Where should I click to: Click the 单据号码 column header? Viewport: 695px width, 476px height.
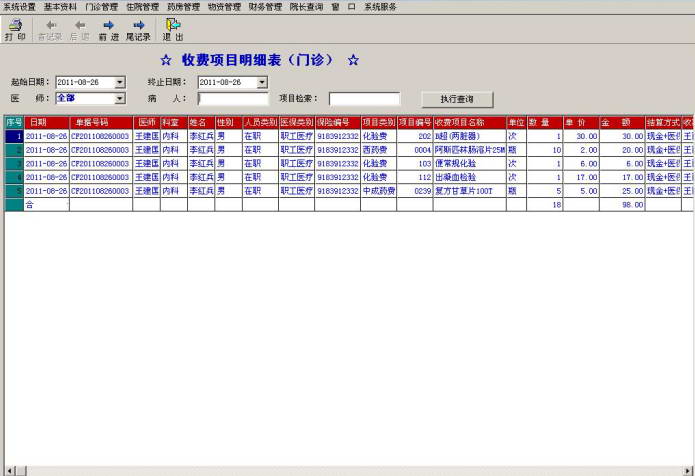point(101,122)
